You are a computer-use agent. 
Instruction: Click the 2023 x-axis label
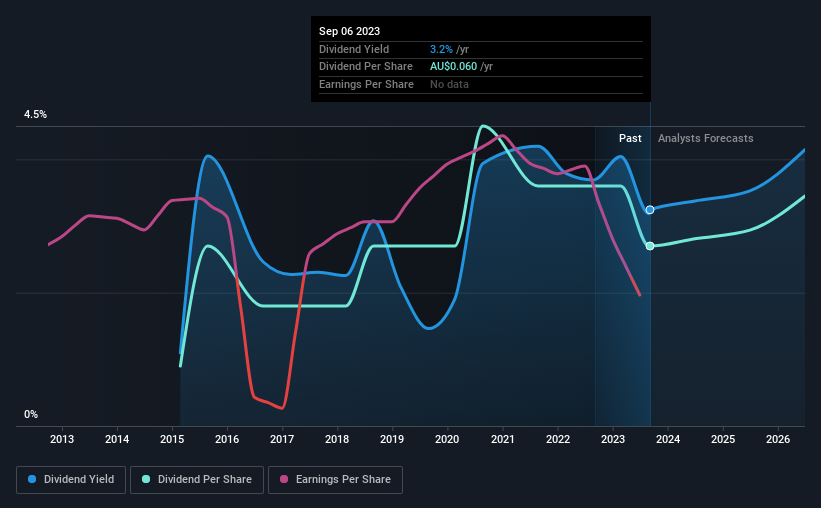(613, 439)
